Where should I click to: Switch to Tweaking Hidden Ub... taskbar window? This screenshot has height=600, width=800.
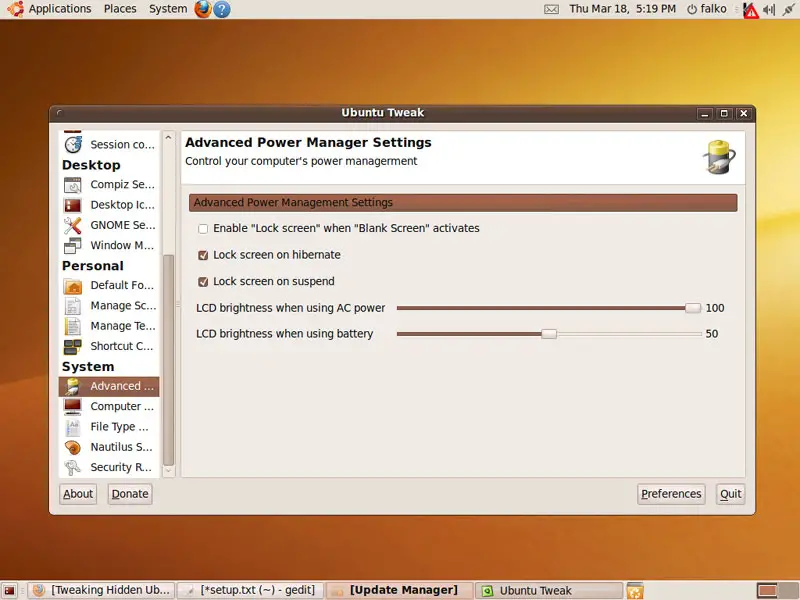101,590
